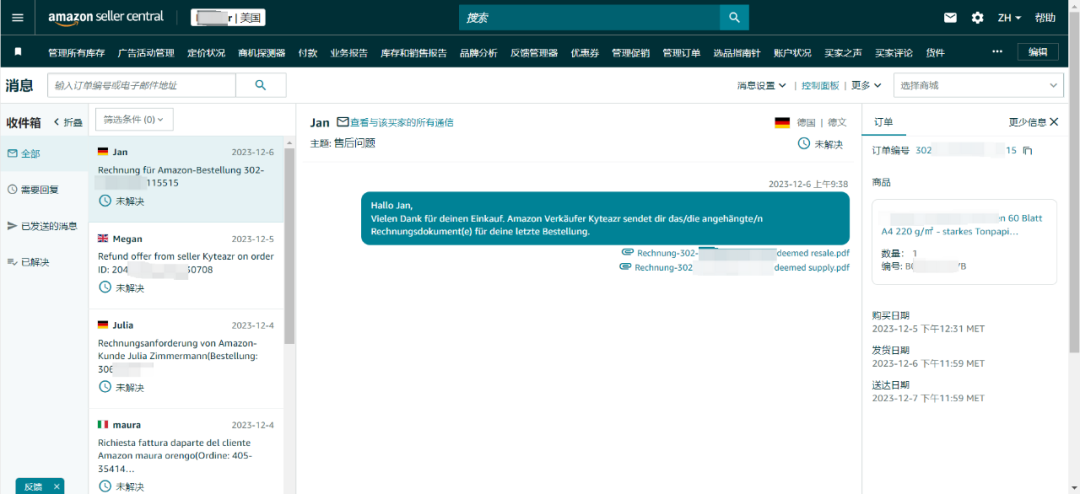
Task: Open the 选择商城 marketplace dropdown
Action: (977, 86)
